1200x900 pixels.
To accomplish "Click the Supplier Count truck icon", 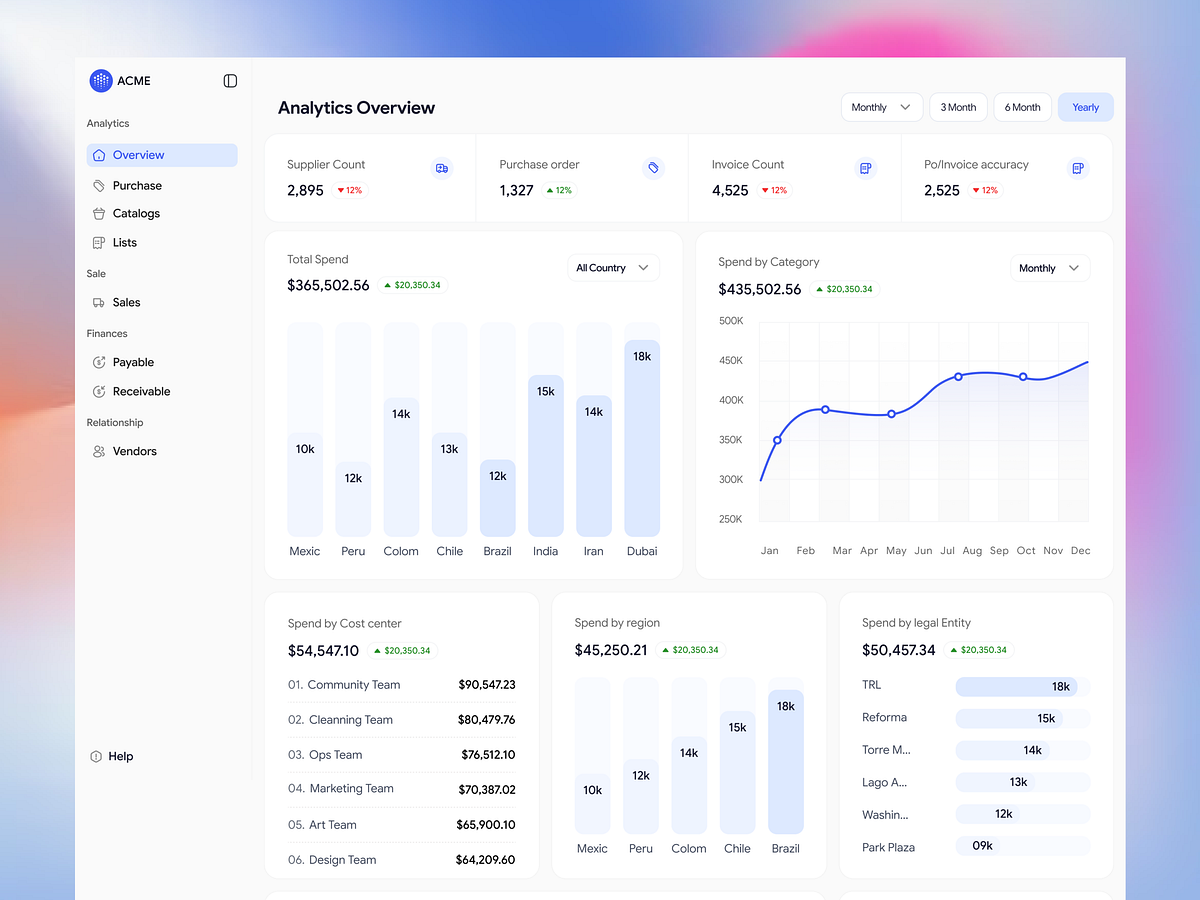I will (442, 168).
